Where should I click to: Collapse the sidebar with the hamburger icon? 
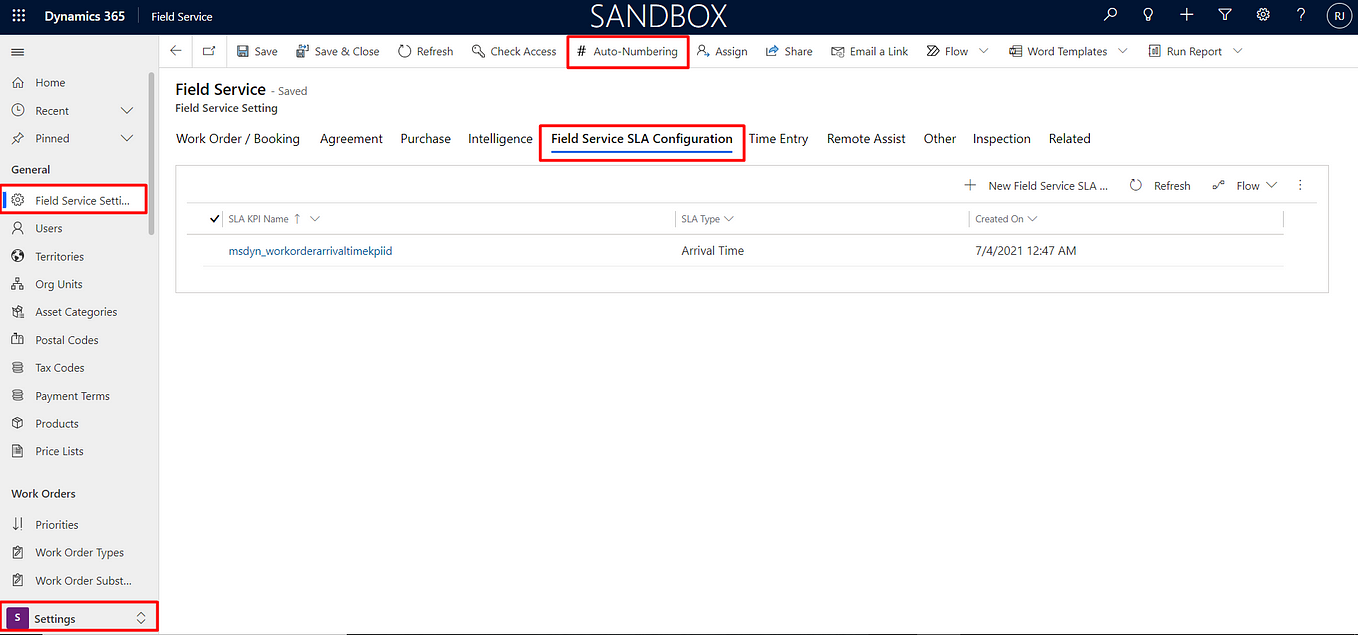(x=17, y=52)
